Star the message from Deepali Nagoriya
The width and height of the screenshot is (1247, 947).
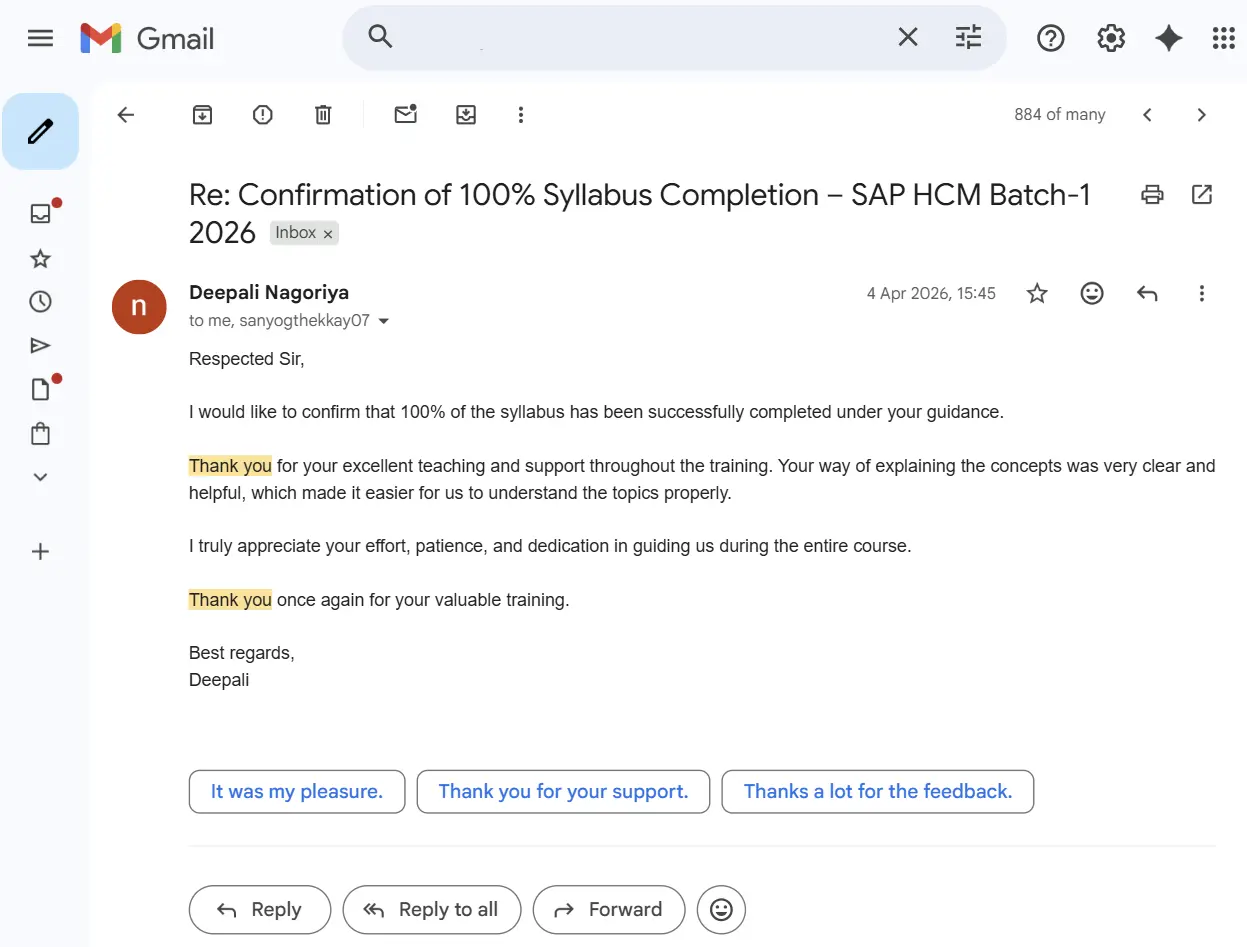[x=1038, y=293]
